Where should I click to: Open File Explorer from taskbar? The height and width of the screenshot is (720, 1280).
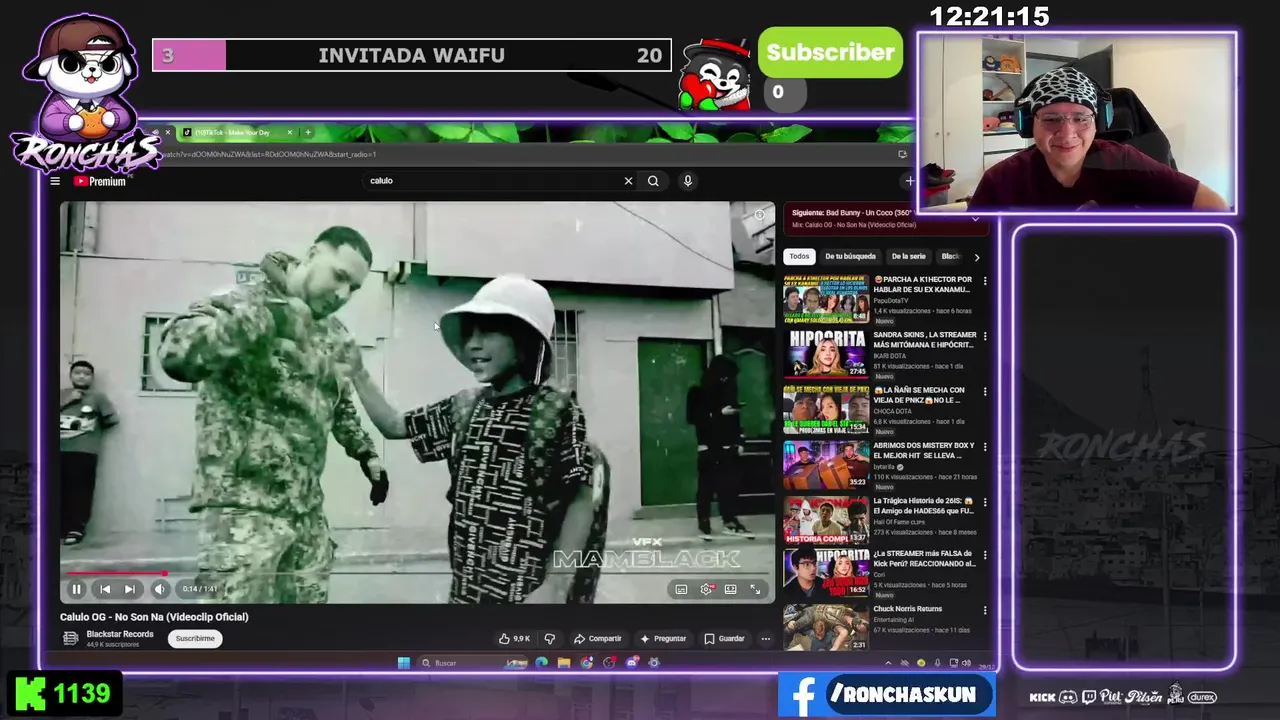564,663
